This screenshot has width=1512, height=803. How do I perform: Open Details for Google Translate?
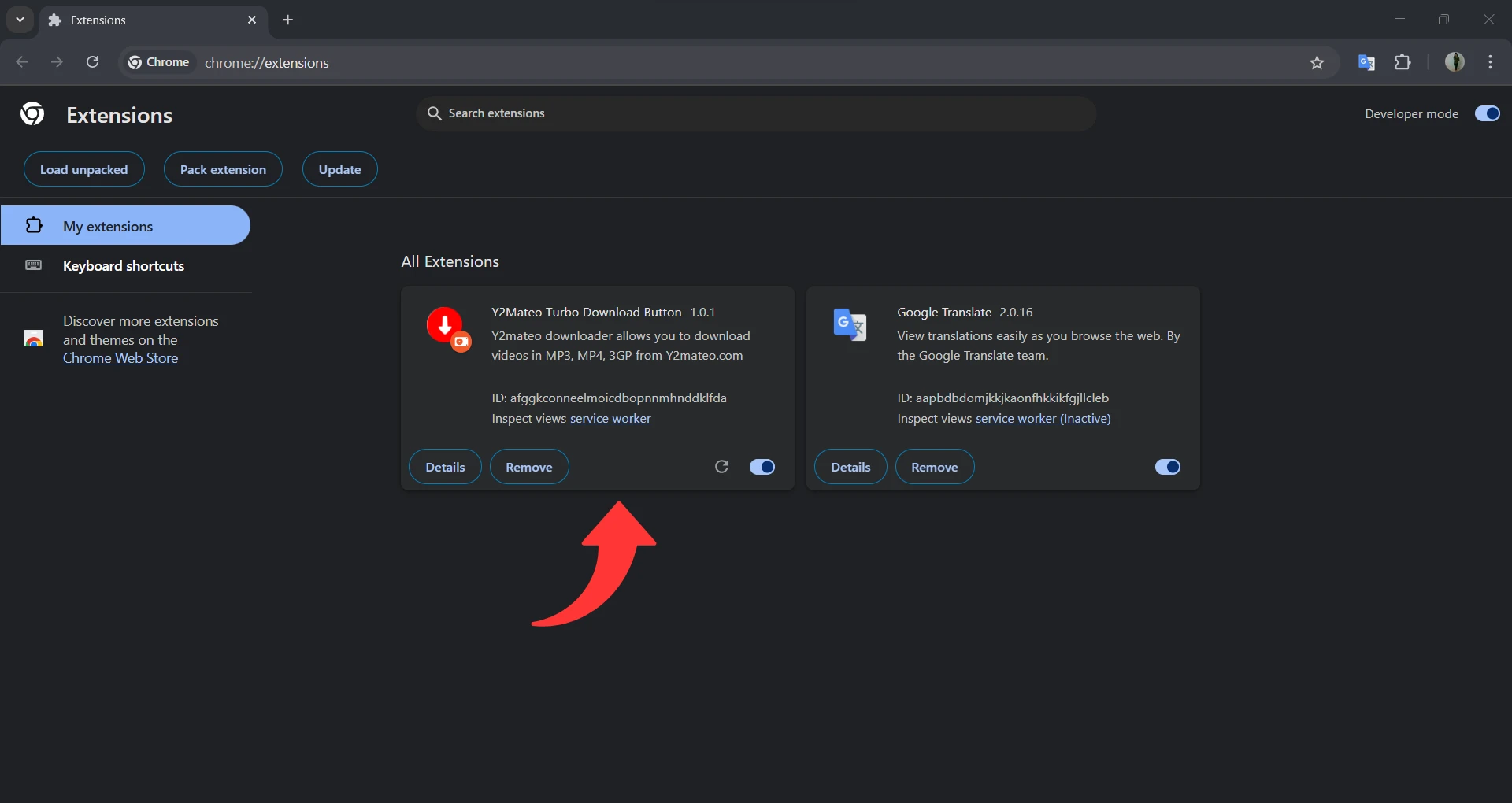pos(850,467)
